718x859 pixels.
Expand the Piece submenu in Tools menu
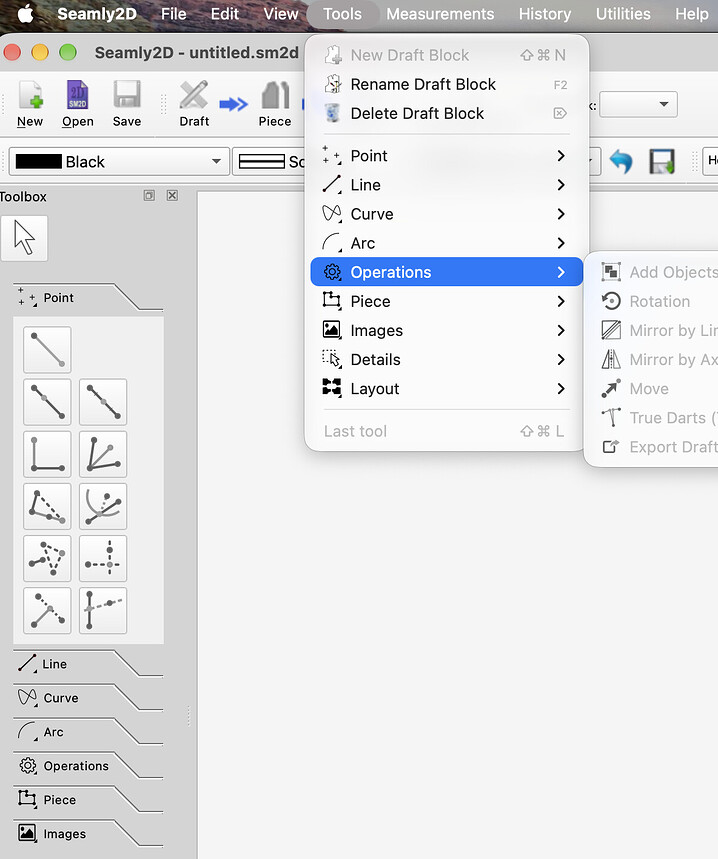coord(446,301)
